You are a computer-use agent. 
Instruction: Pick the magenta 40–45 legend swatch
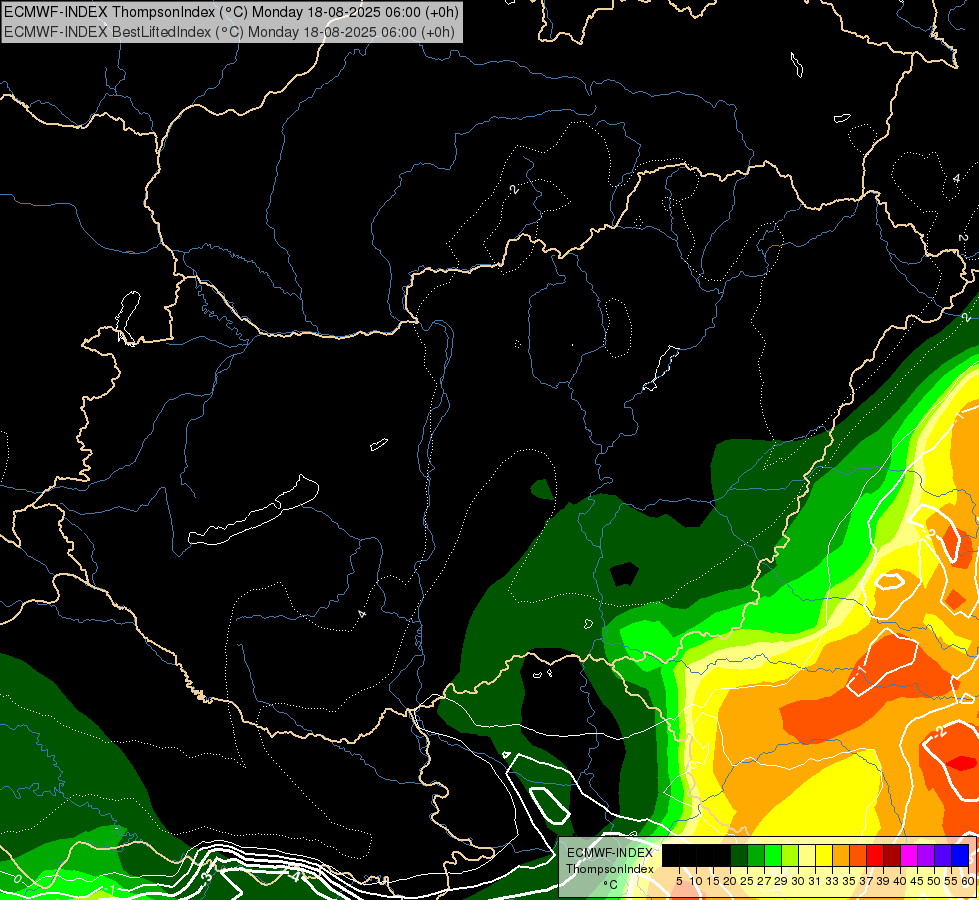click(909, 855)
